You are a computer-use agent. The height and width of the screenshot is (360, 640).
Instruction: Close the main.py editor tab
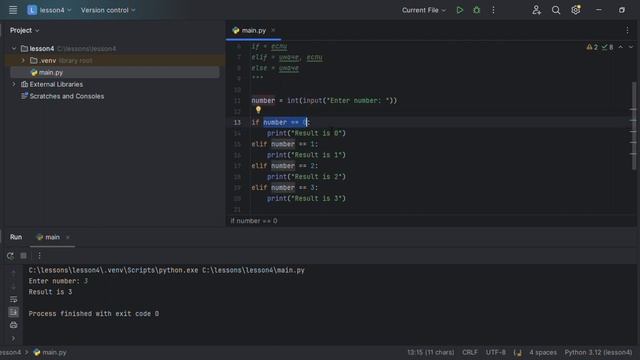pyautogui.click(x=273, y=30)
